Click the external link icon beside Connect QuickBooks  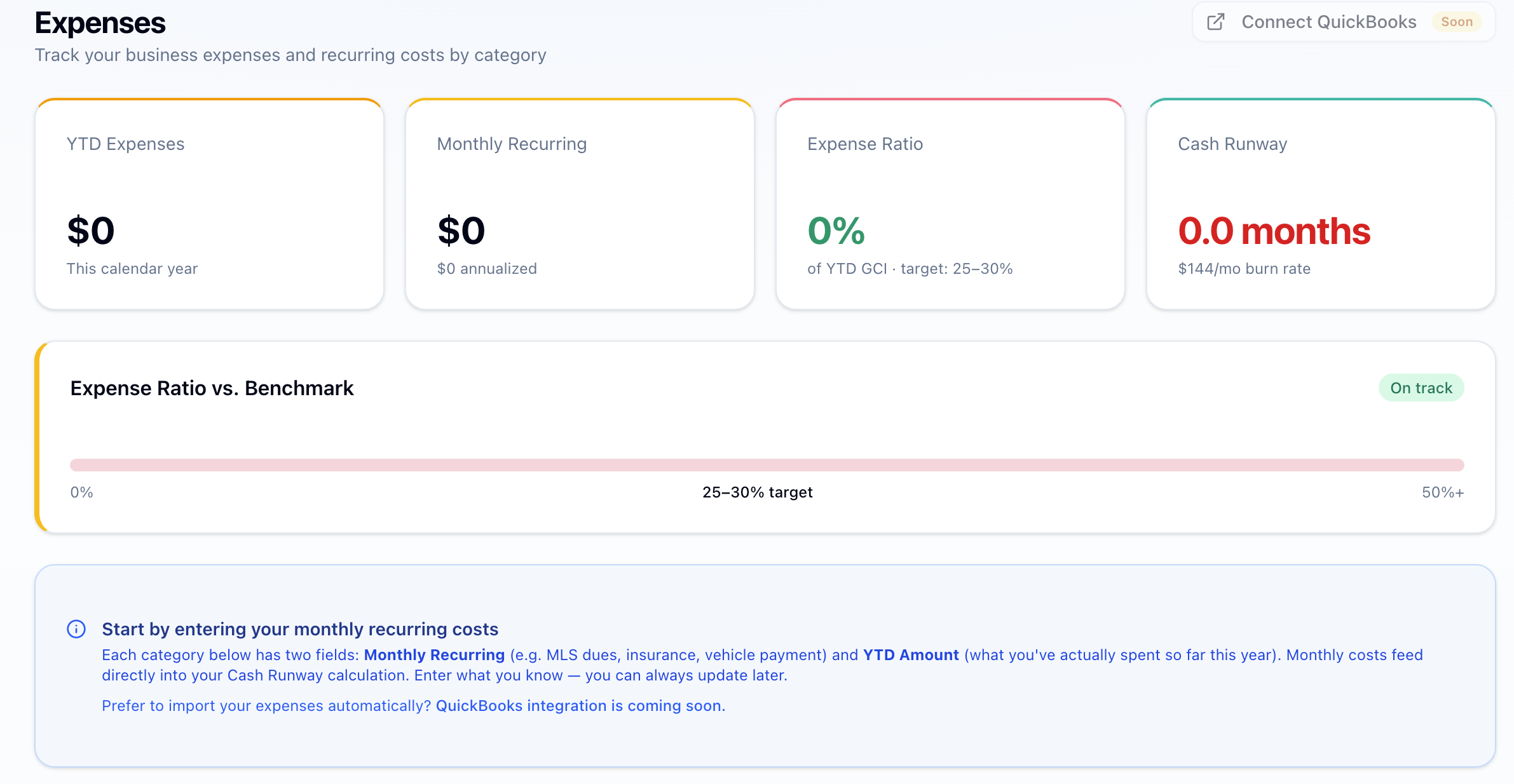tap(1215, 22)
